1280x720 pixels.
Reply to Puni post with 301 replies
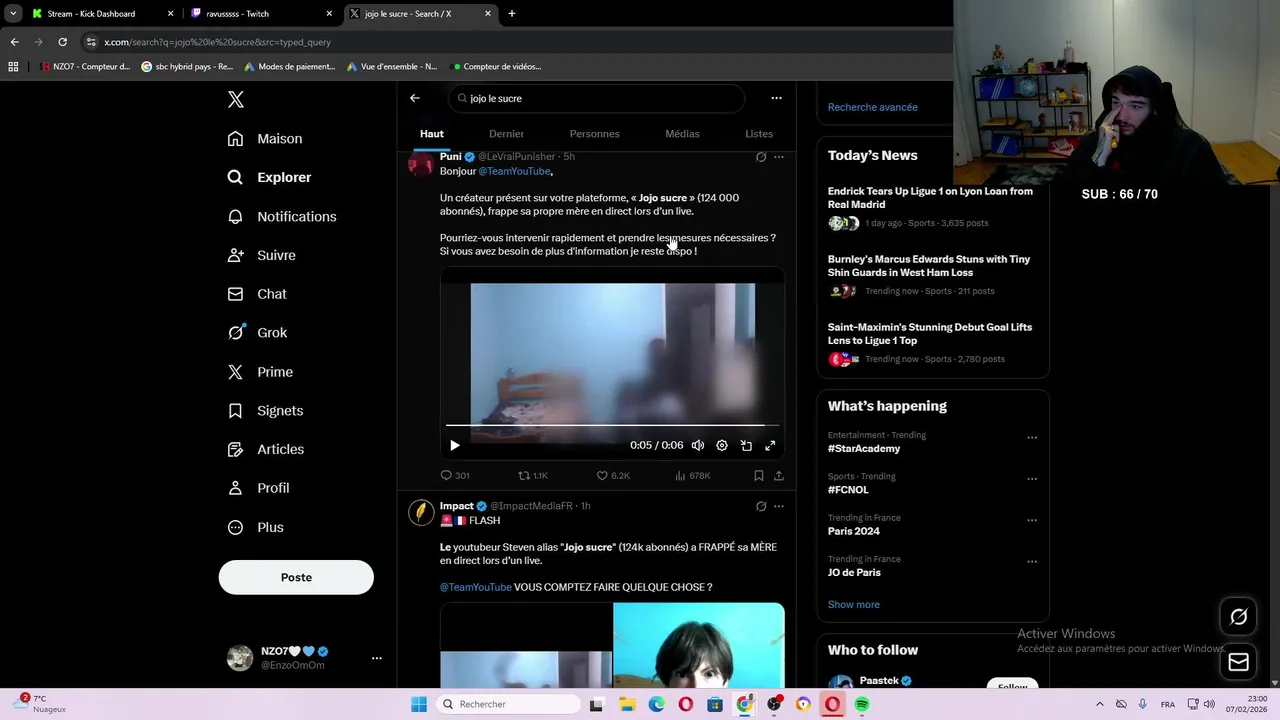point(455,476)
